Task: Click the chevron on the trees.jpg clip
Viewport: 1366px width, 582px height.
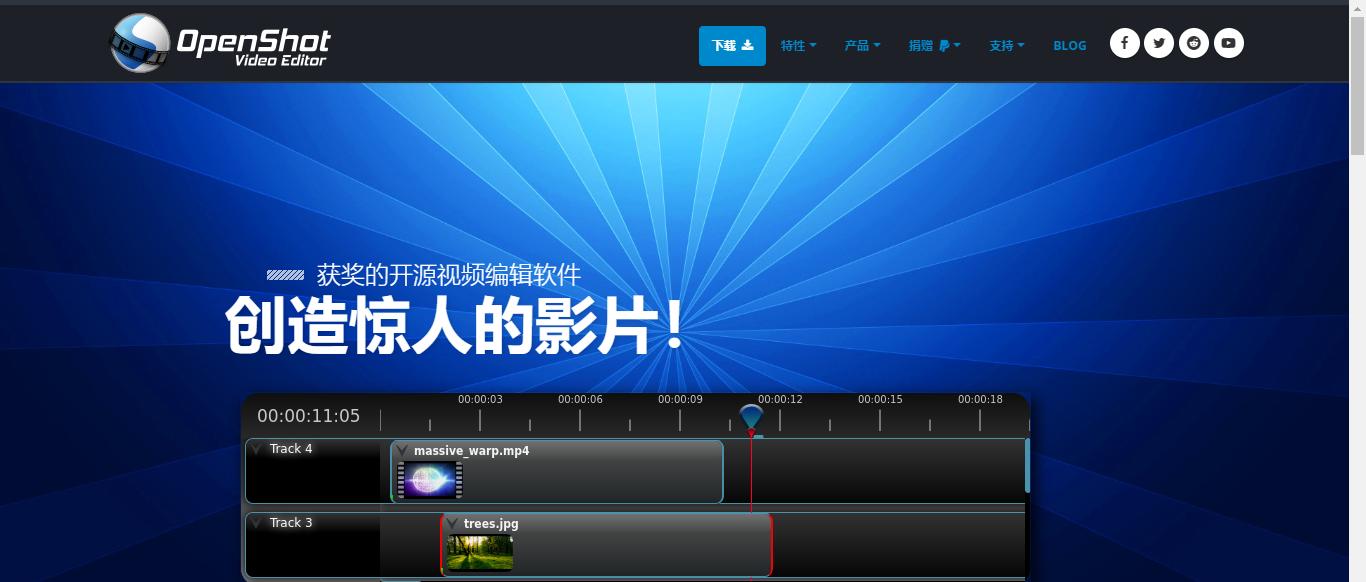Action: click(452, 524)
